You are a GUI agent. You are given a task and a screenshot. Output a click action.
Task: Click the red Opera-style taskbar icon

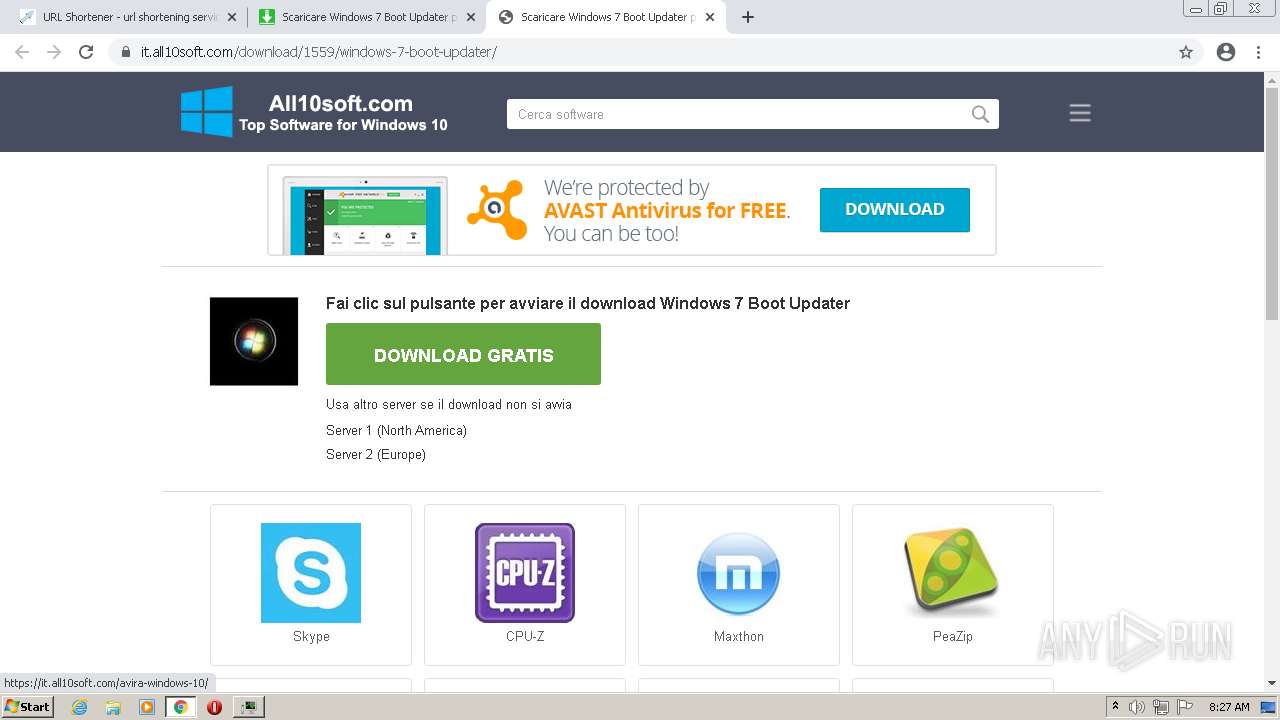click(x=214, y=706)
